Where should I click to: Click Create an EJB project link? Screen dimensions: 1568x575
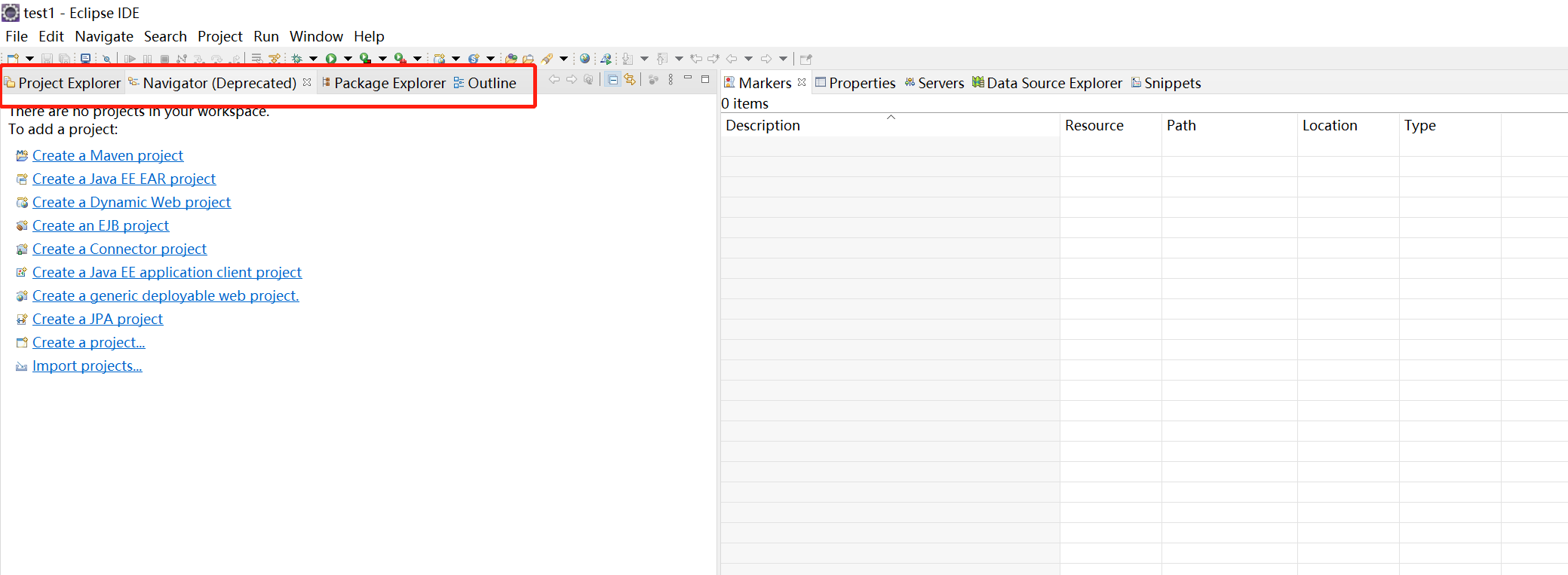click(100, 225)
